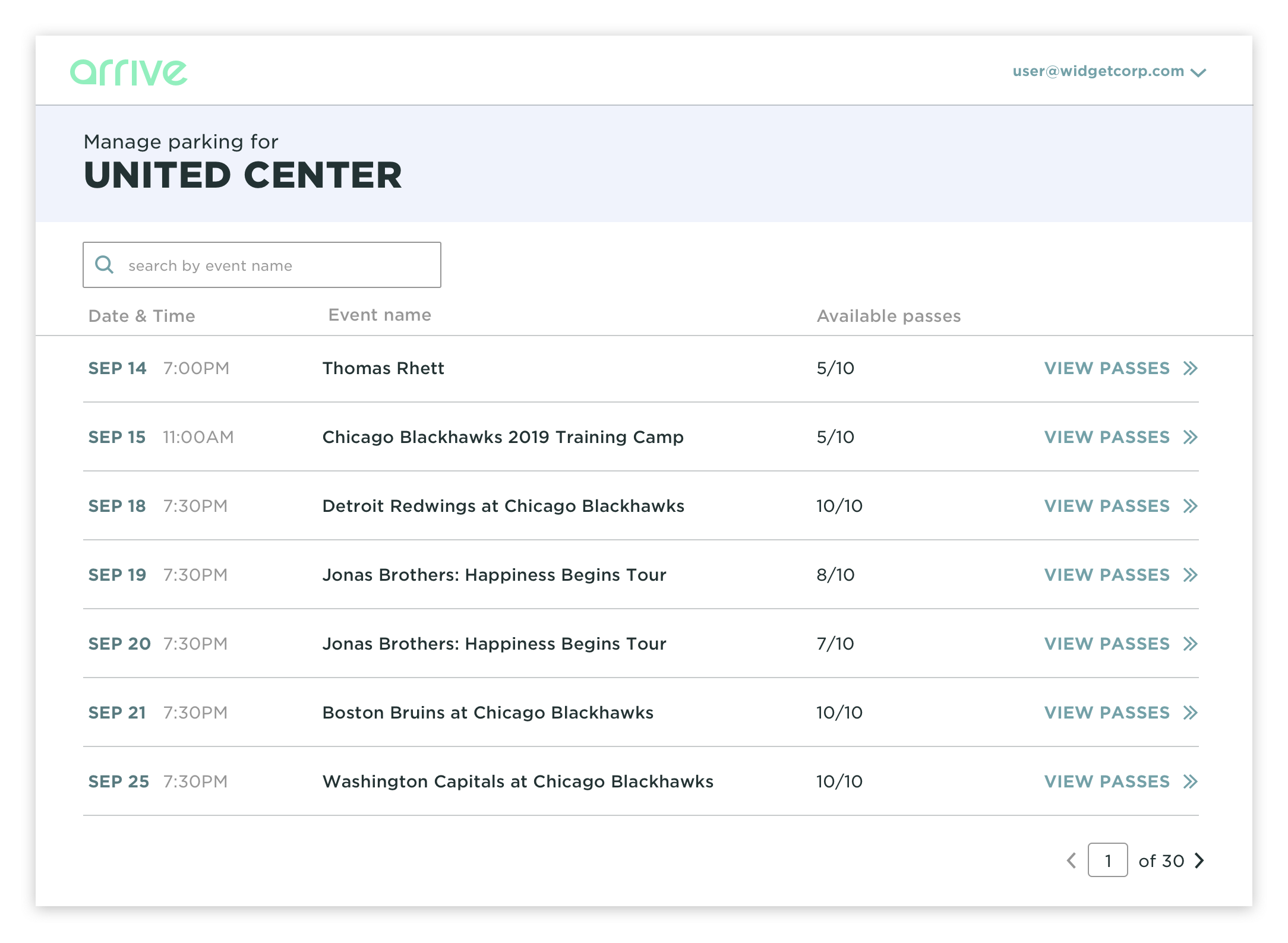
Task: View passes for Detroit Redwings game
Action: (x=1121, y=506)
